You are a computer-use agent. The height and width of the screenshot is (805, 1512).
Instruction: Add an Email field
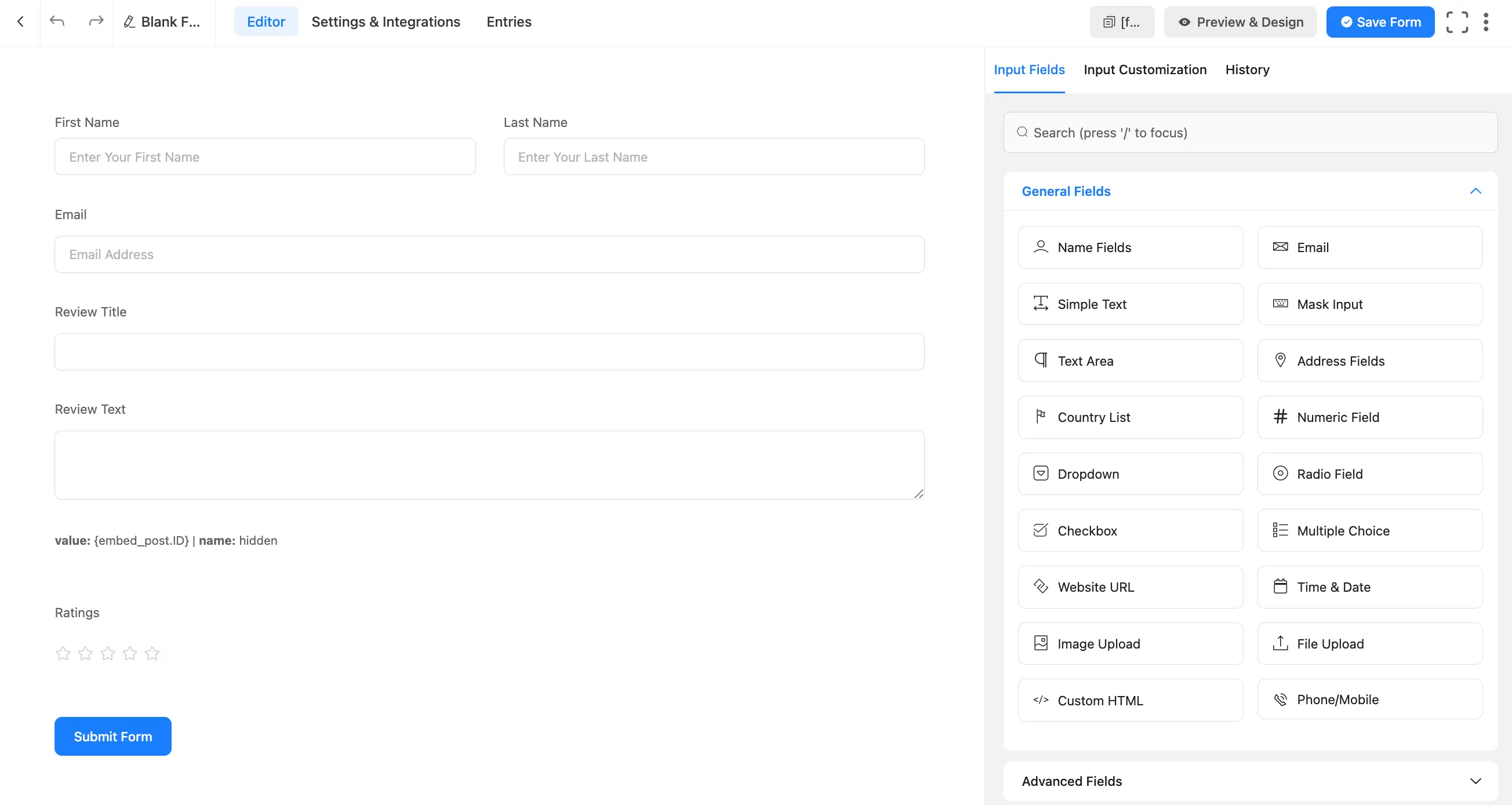tap(1370, 247)
